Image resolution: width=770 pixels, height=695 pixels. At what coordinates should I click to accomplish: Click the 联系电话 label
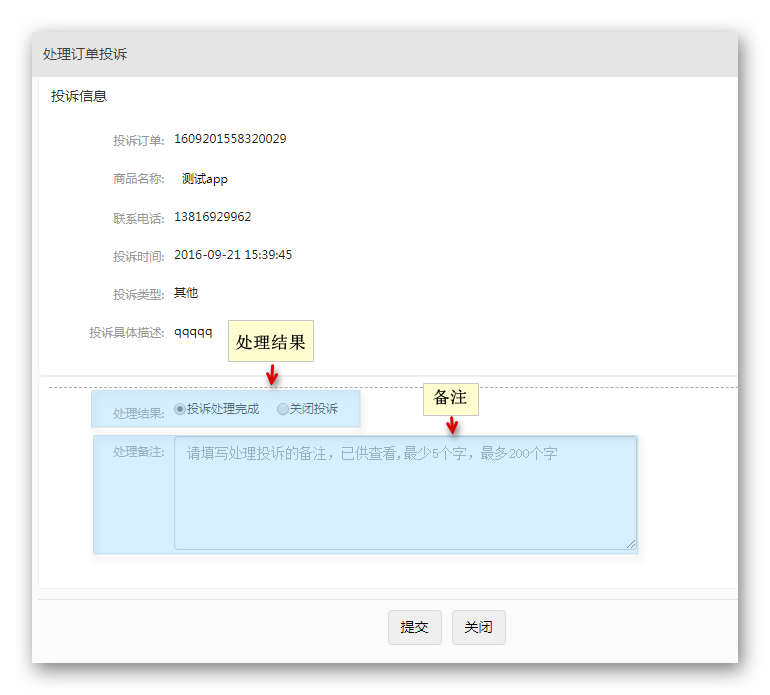point(138,218)
